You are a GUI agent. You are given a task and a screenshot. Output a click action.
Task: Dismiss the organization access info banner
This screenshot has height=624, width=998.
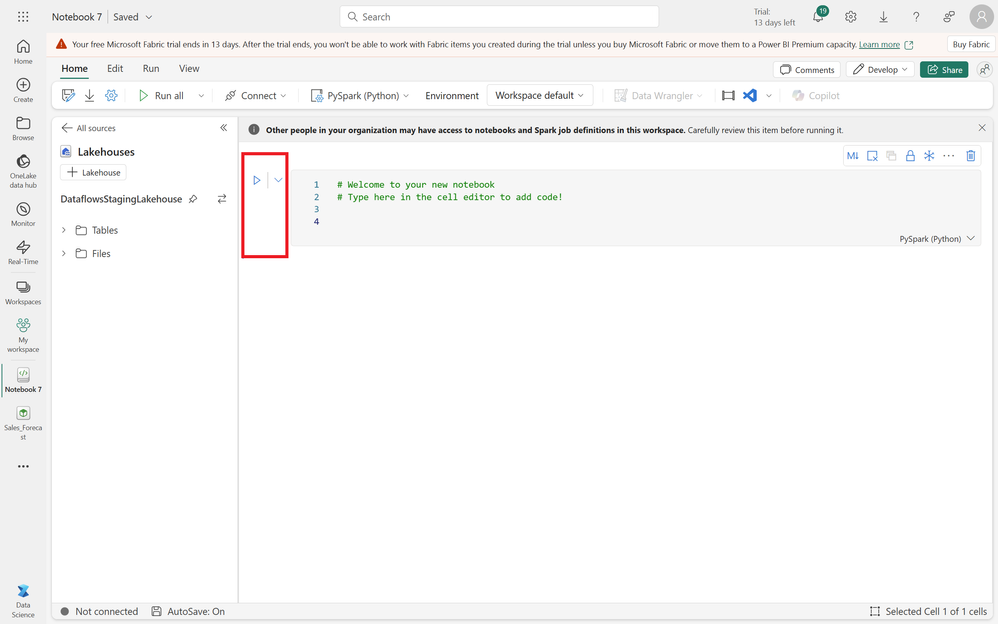tap(982, 128)
